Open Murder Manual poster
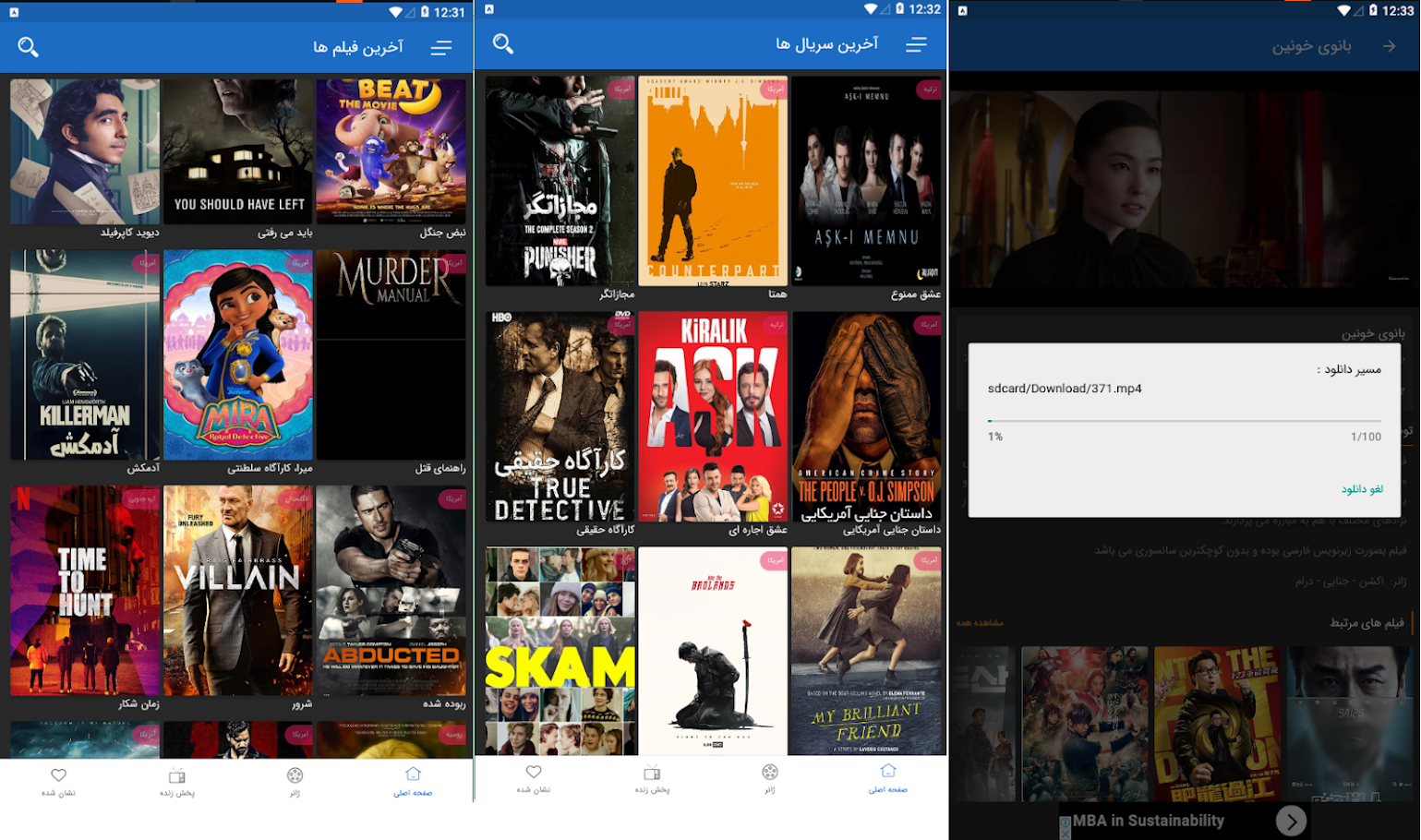The height and width of the screenshot is (840, 1421). click(391, 354)
